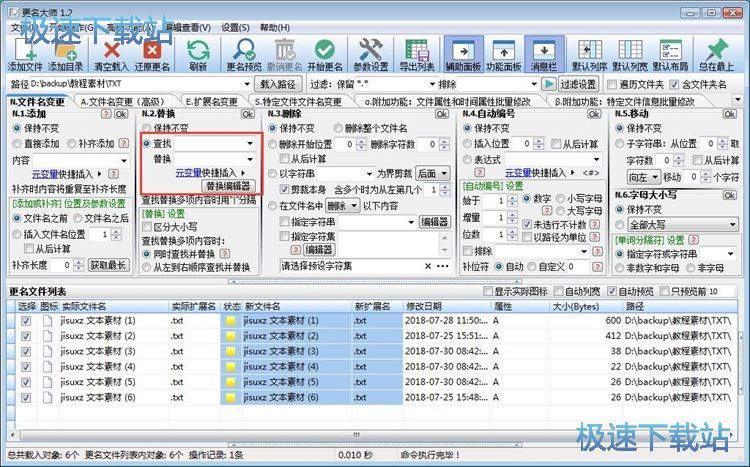Click the 撤消更名 toolbar icon

[285, 54]
